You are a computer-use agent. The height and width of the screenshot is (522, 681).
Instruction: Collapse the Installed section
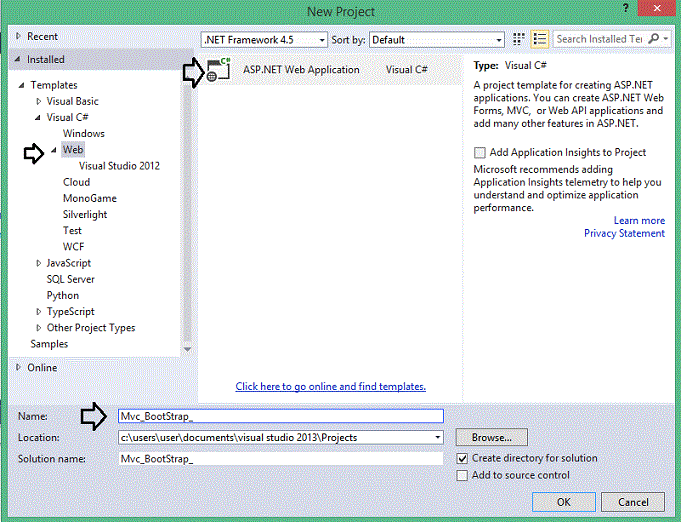pyautogui.click(x=17, y=59)
